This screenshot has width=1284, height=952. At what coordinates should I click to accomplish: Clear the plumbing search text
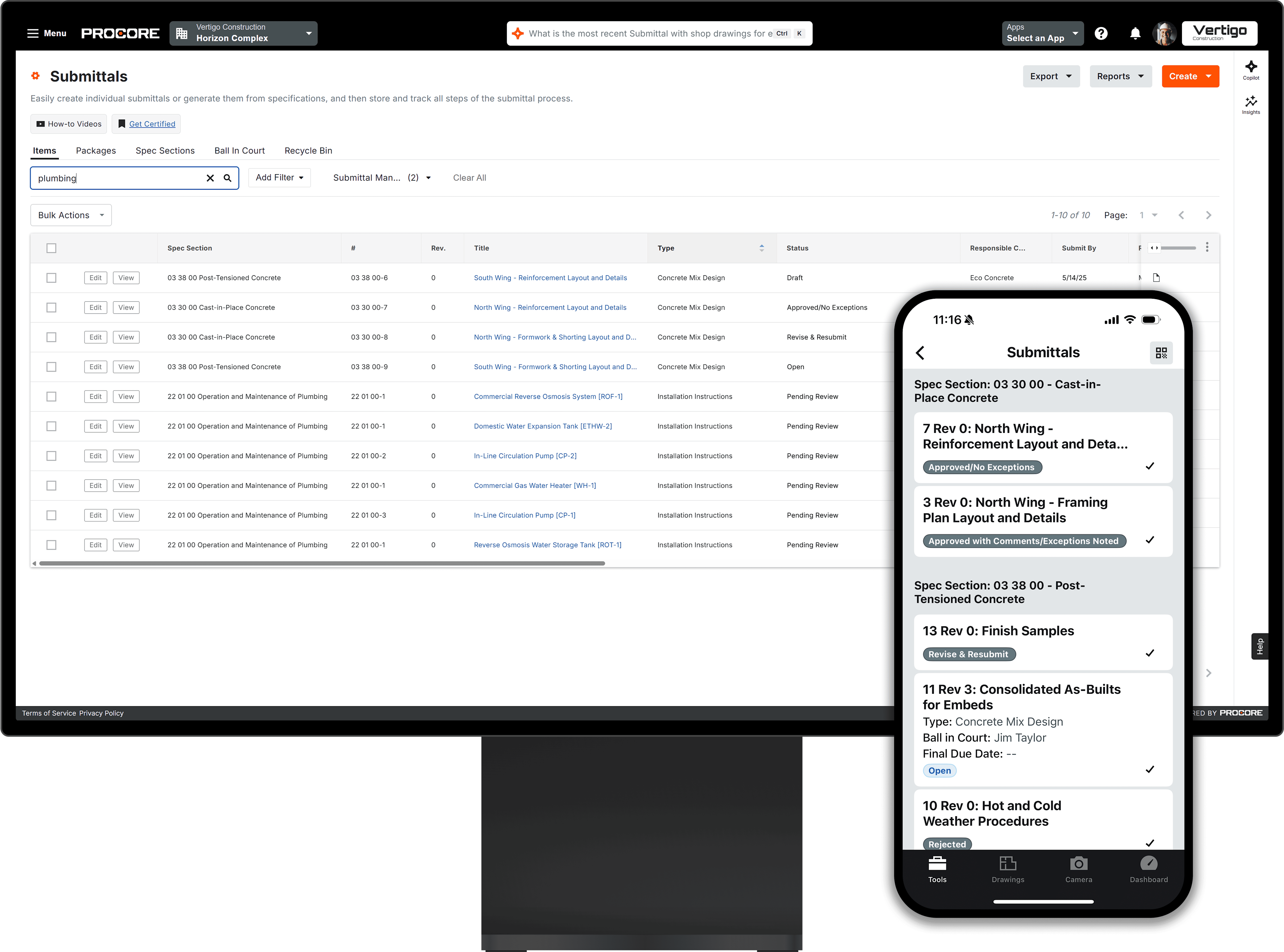coord(211,178)
